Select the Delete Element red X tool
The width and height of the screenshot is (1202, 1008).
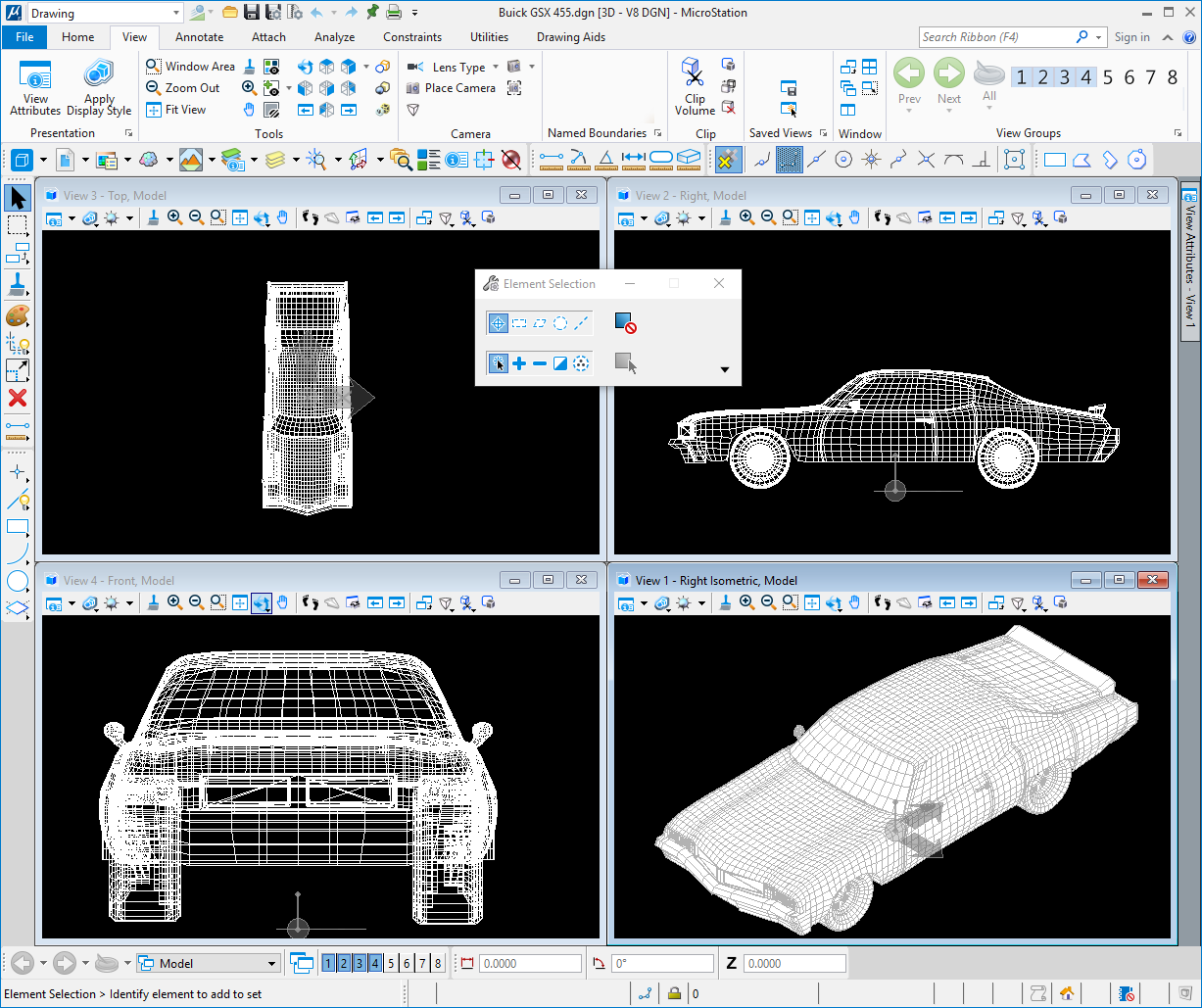pyautogui.click(x=17, y=398)
